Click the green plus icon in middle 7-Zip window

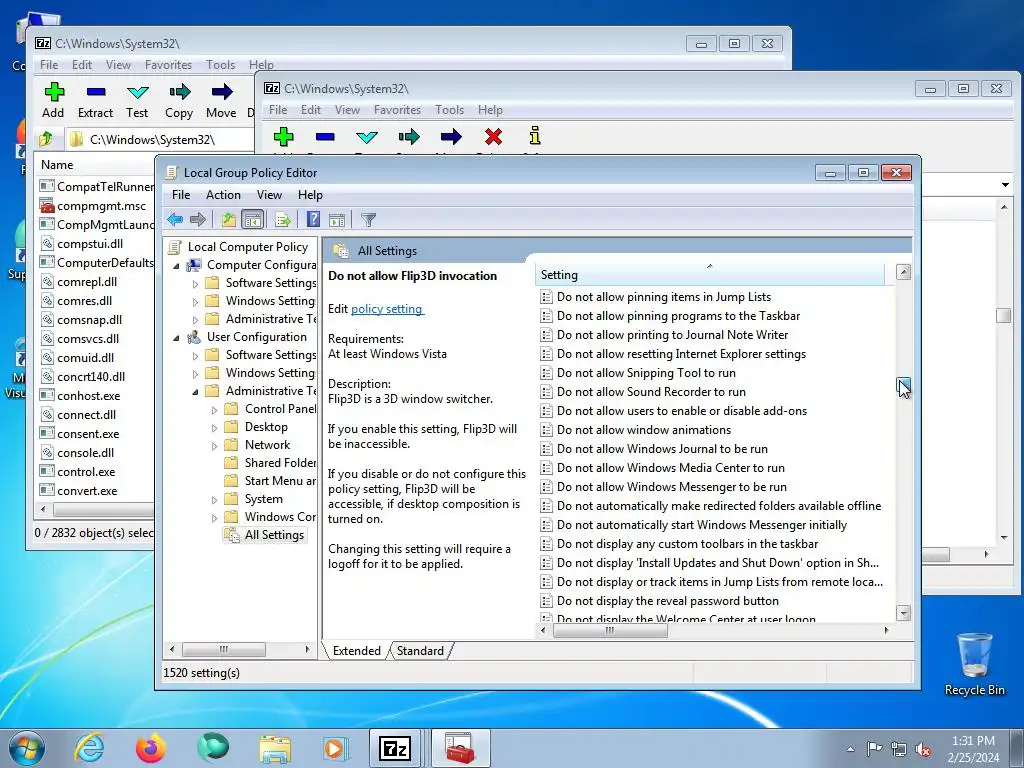(283, 136)
